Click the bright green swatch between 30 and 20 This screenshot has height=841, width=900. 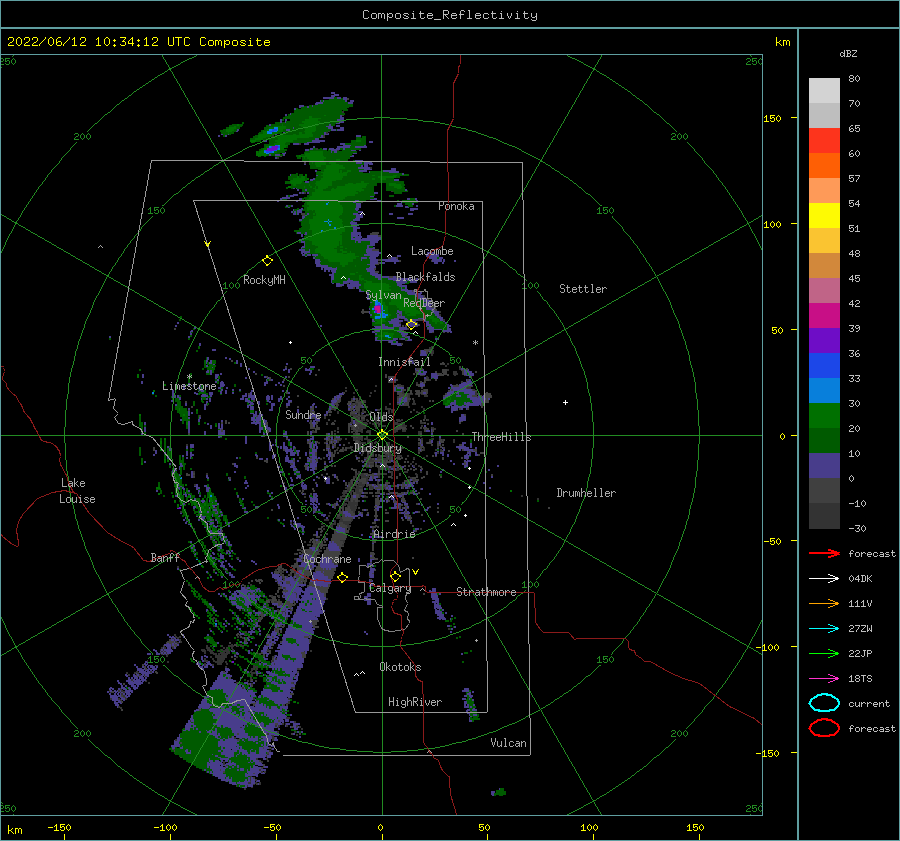pos(824,416)
